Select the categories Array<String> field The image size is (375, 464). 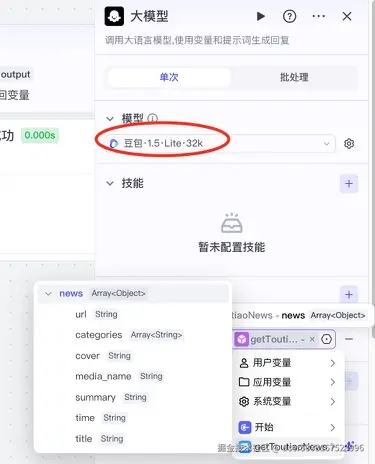coord(133,335)
